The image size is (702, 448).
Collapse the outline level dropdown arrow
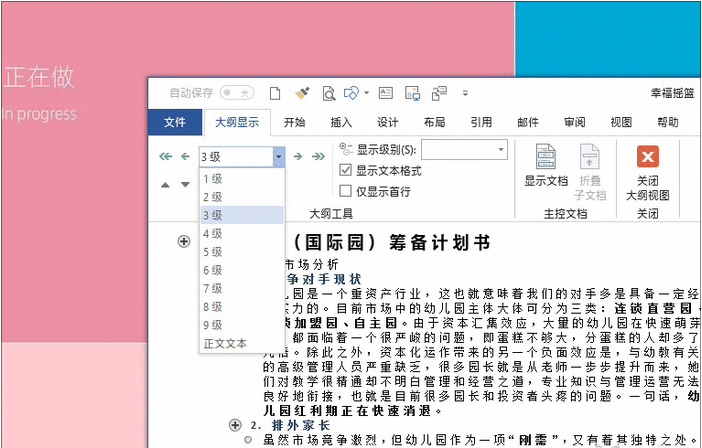pos(278,157)
